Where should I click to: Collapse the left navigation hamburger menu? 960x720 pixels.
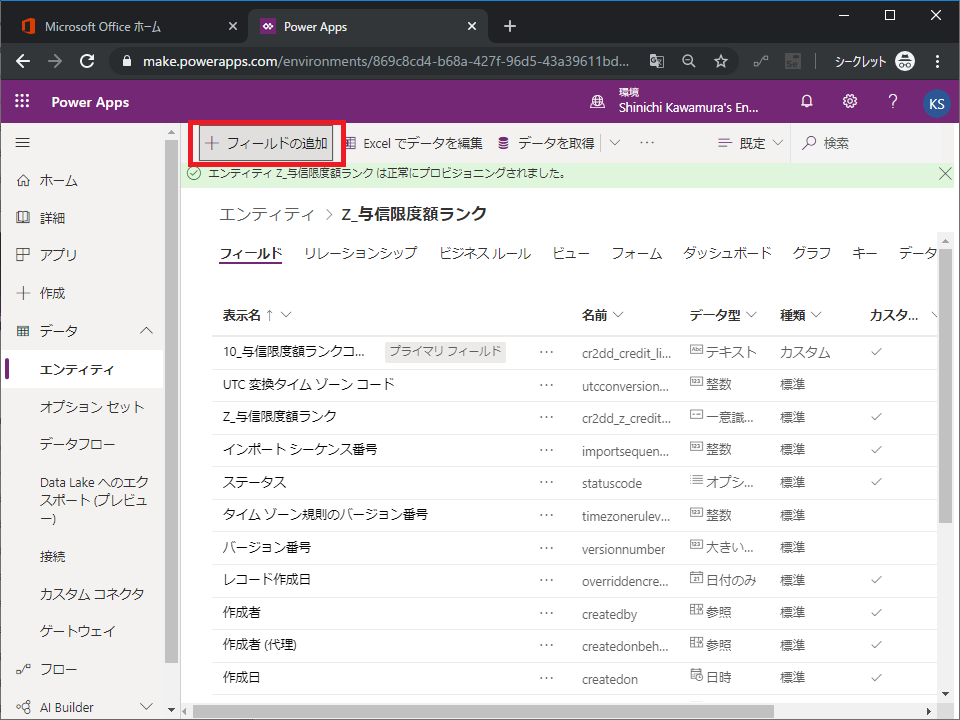[23, 143]
